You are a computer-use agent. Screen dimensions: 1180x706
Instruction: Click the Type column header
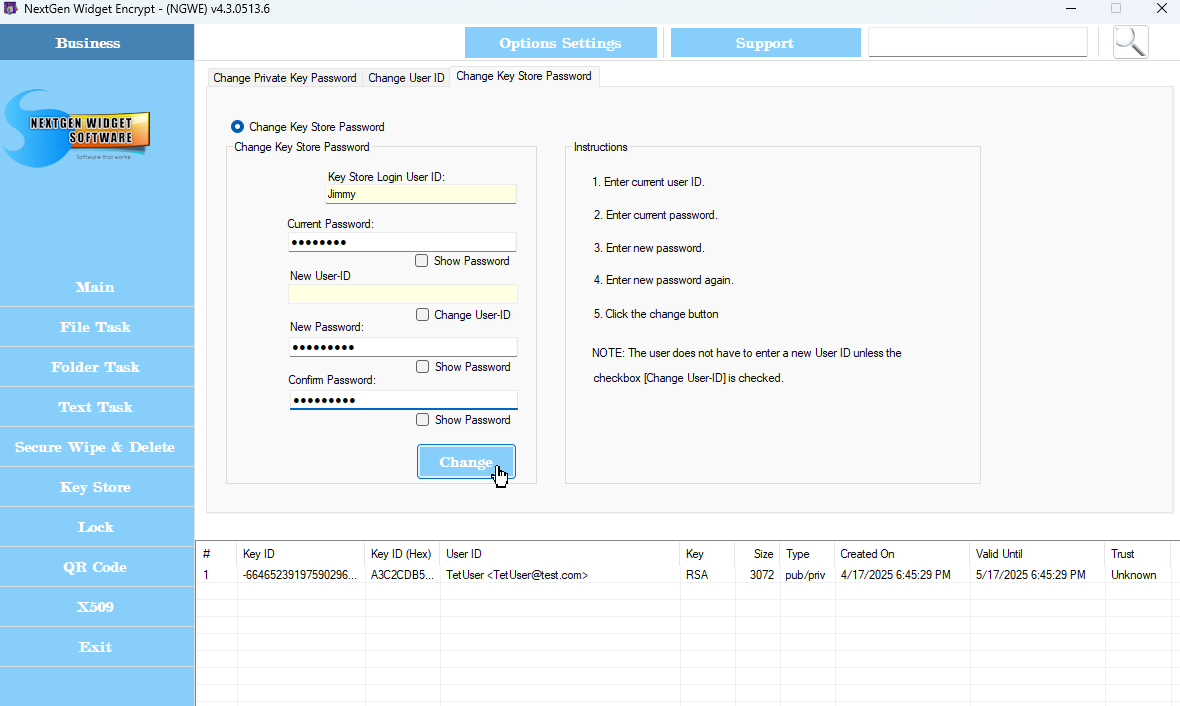click(x=807, y=554)
